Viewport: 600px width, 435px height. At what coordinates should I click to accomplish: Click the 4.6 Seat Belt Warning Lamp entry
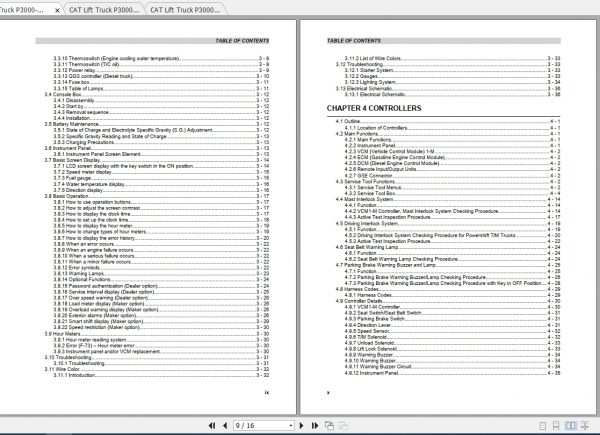448,247
